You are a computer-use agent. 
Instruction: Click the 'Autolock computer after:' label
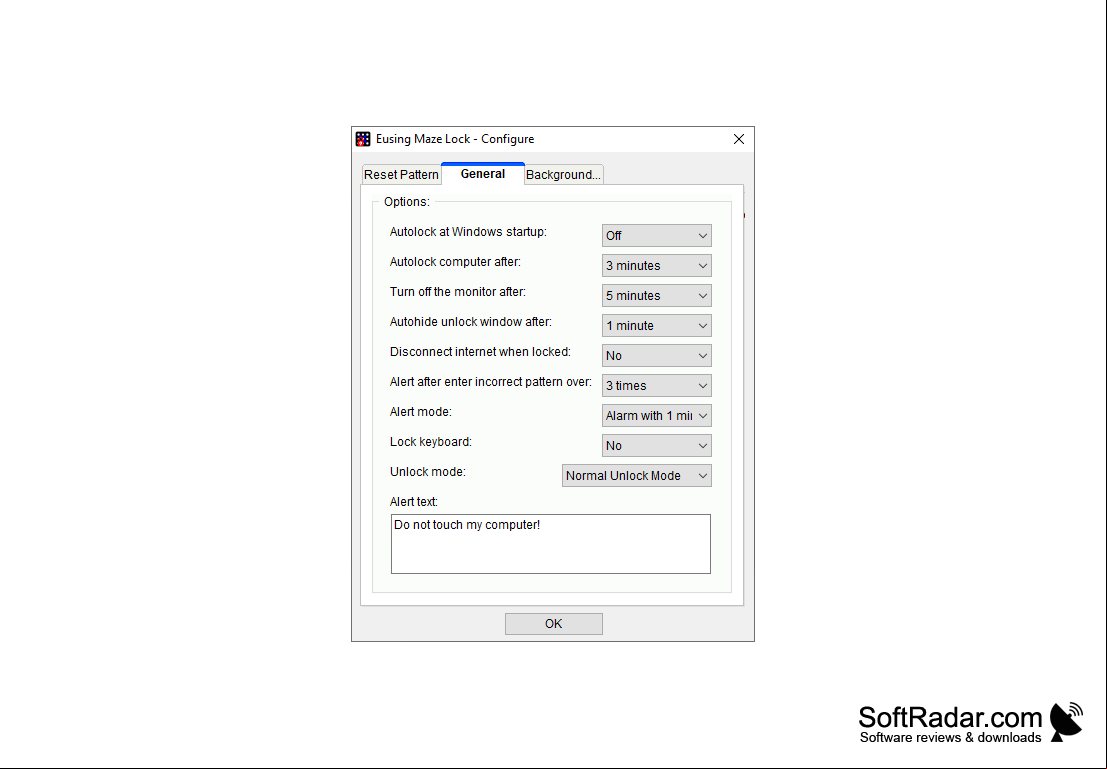[455, 262]
